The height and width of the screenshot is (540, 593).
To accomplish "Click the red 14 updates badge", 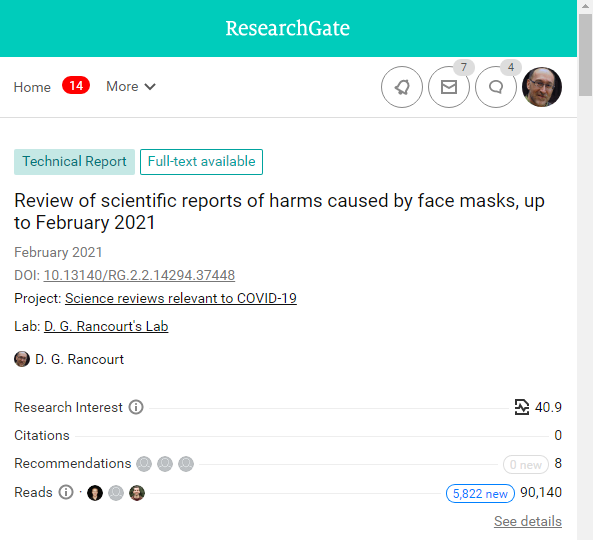I will (x=76, y=85).
